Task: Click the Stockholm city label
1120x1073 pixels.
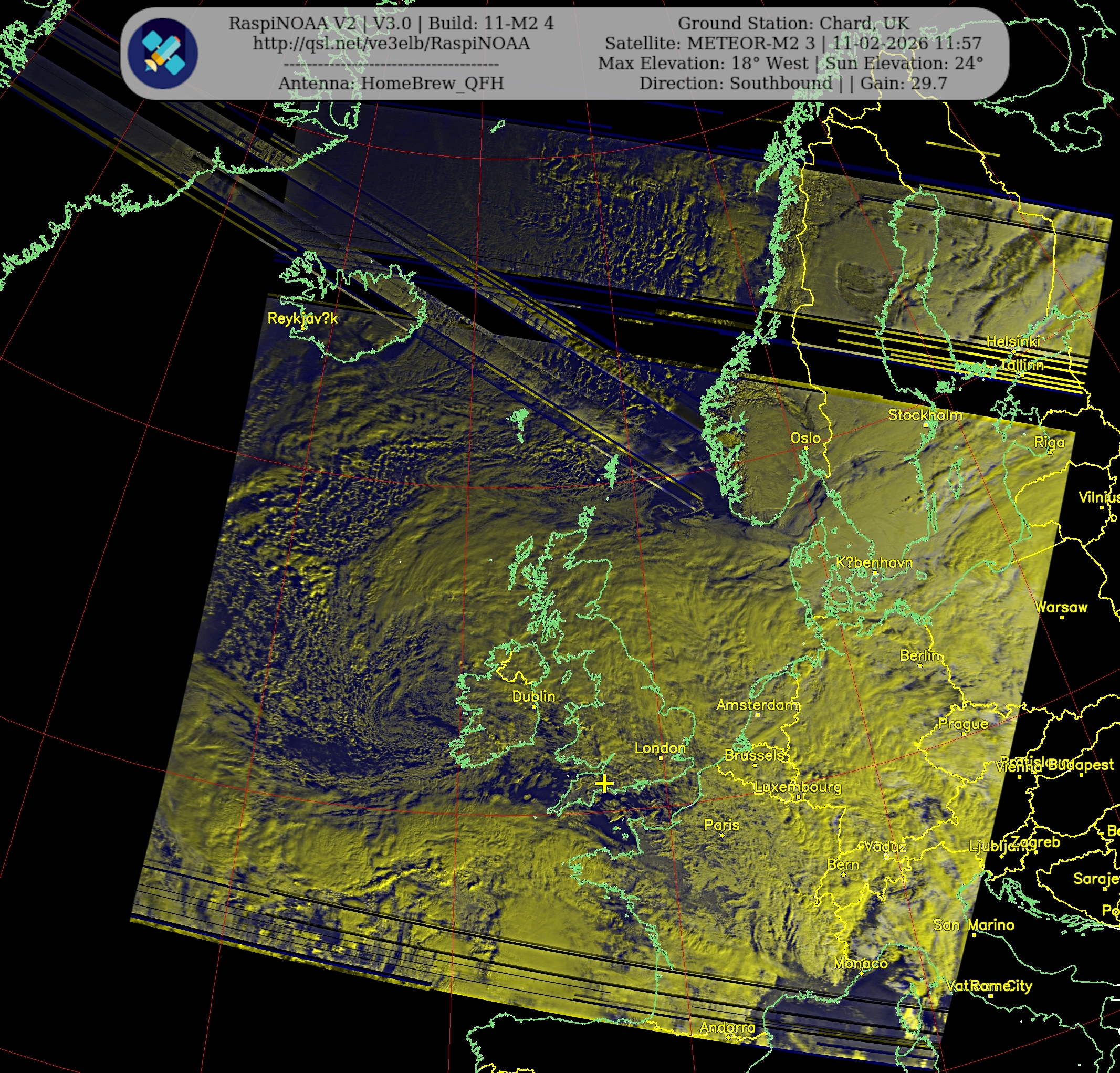Action: (925, 415)
